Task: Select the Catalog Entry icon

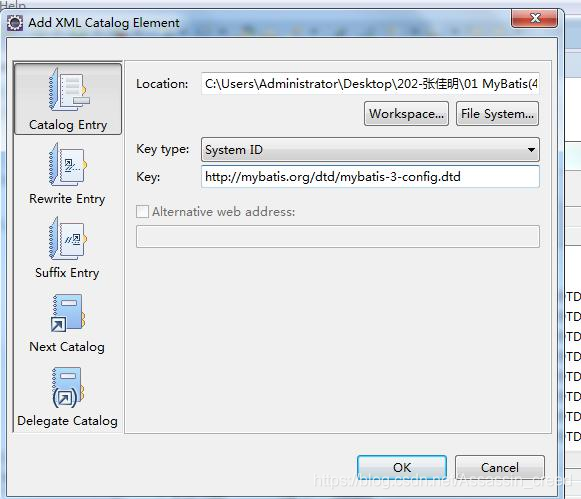Action: pyautogui.click(x=69, y=90)
